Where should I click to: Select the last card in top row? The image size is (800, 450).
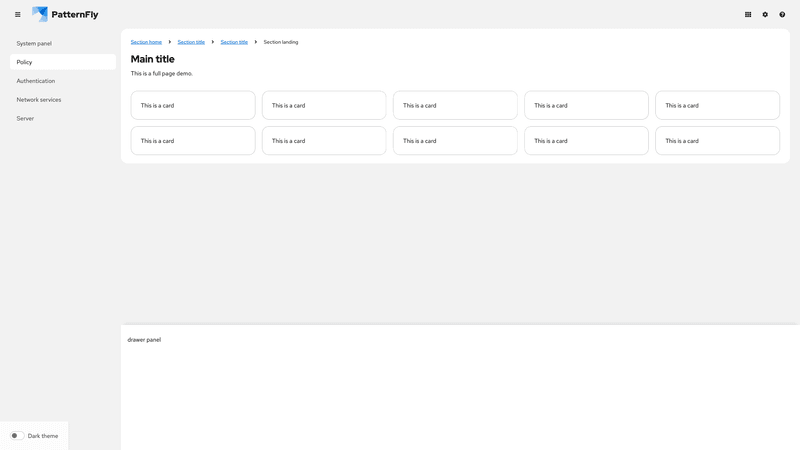(717, 105)
